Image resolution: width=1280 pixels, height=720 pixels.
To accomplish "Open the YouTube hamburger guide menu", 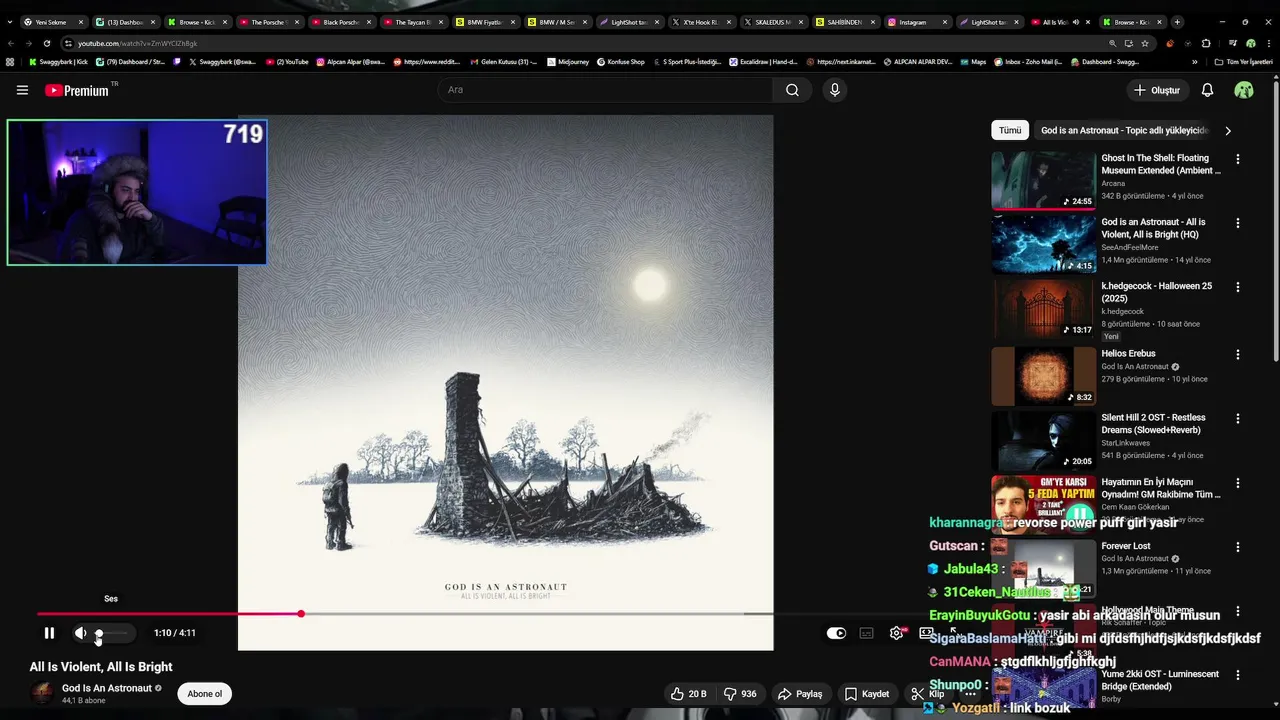I will tap(22, 90).
